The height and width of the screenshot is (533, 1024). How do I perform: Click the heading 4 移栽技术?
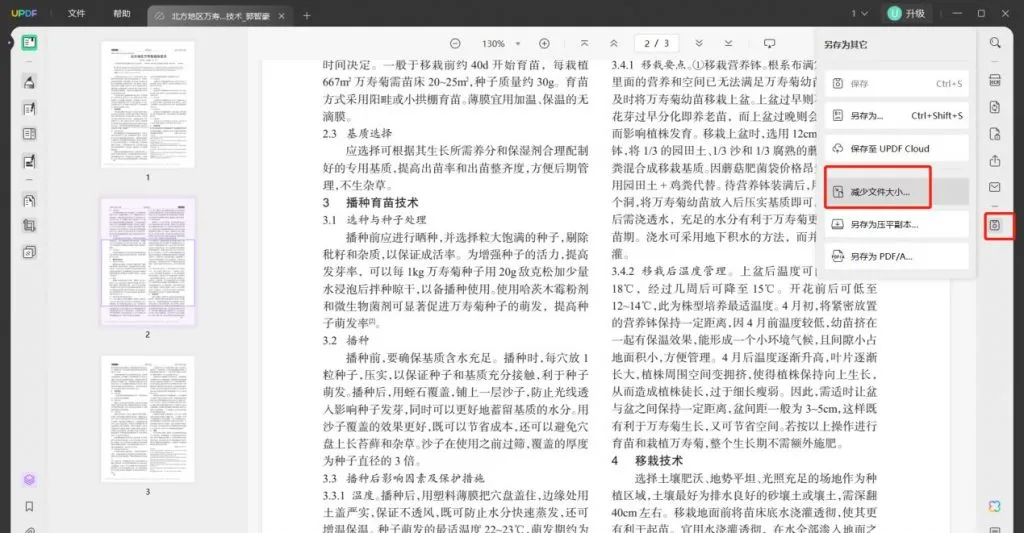647,460
